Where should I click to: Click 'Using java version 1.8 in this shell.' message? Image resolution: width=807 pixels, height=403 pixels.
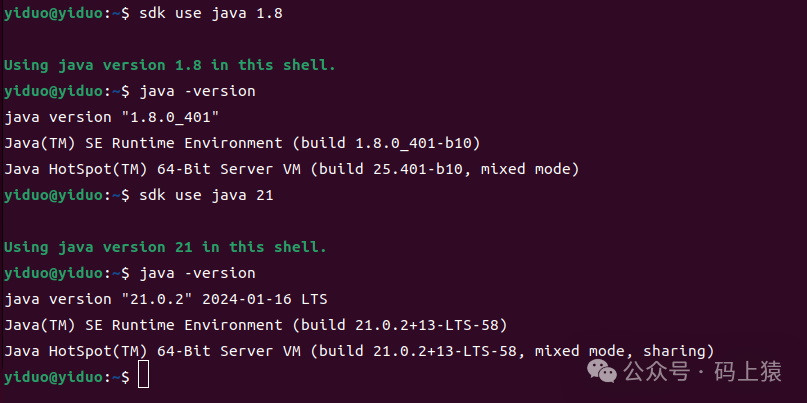[170, 65]
